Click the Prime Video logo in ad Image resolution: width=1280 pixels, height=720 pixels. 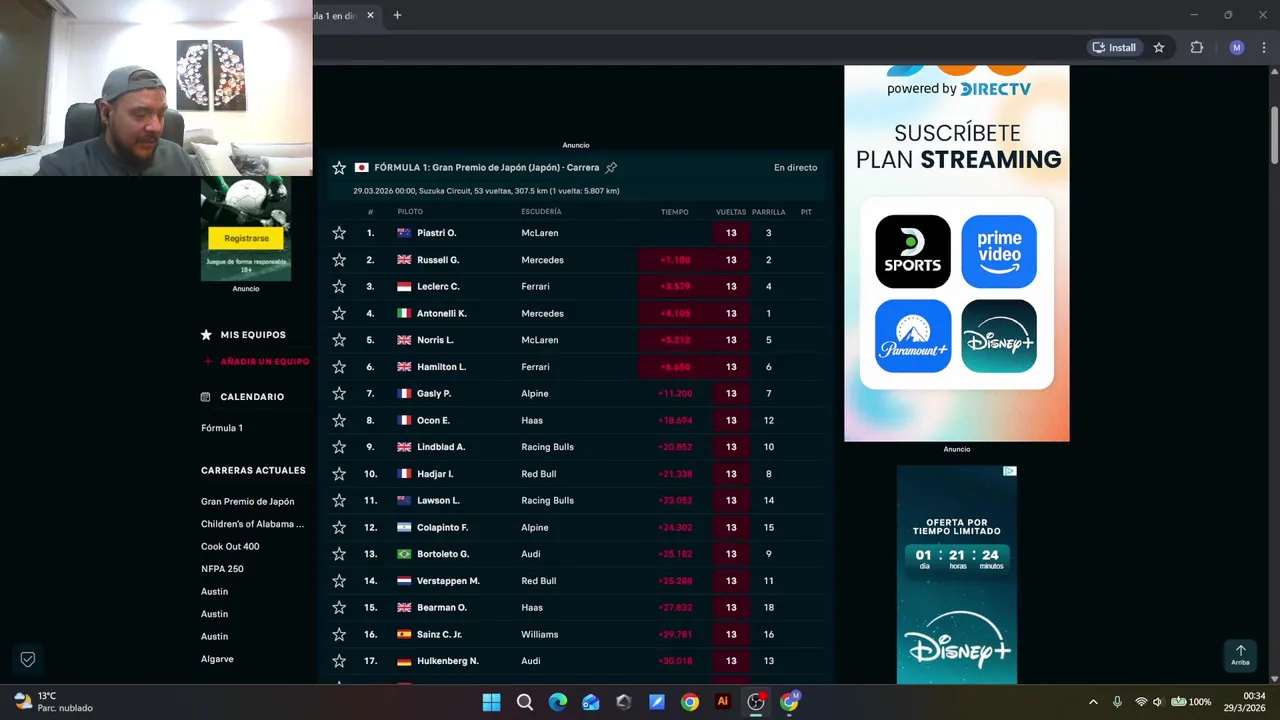[x=999, y=251]
